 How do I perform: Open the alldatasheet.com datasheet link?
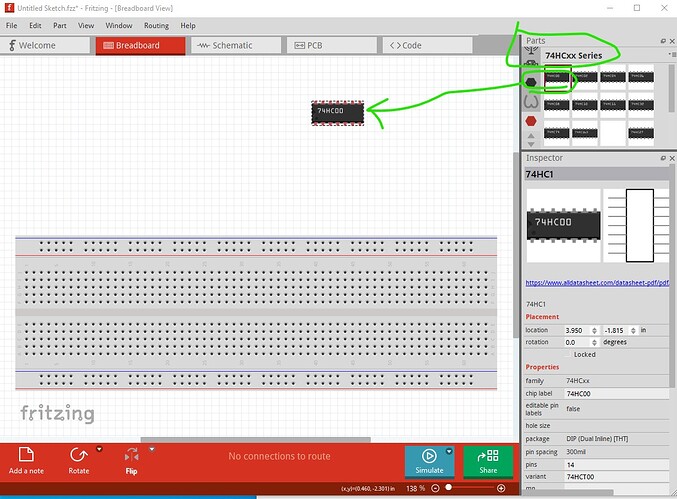(x=597, y=283)
